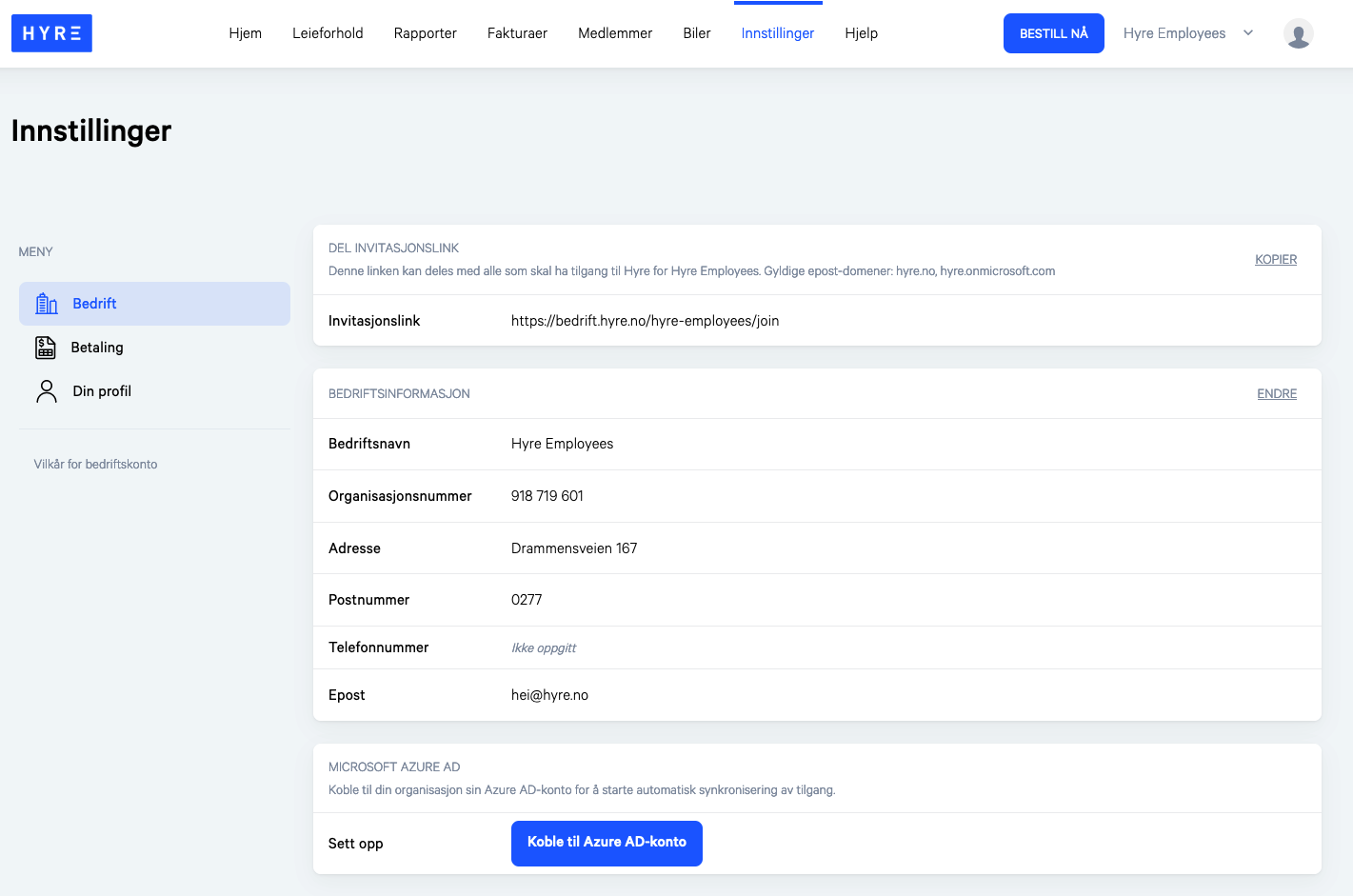The height and width of the screenshot is (896, 1353).
Task: Go to the Hjem tab
Action: point(245,33)
